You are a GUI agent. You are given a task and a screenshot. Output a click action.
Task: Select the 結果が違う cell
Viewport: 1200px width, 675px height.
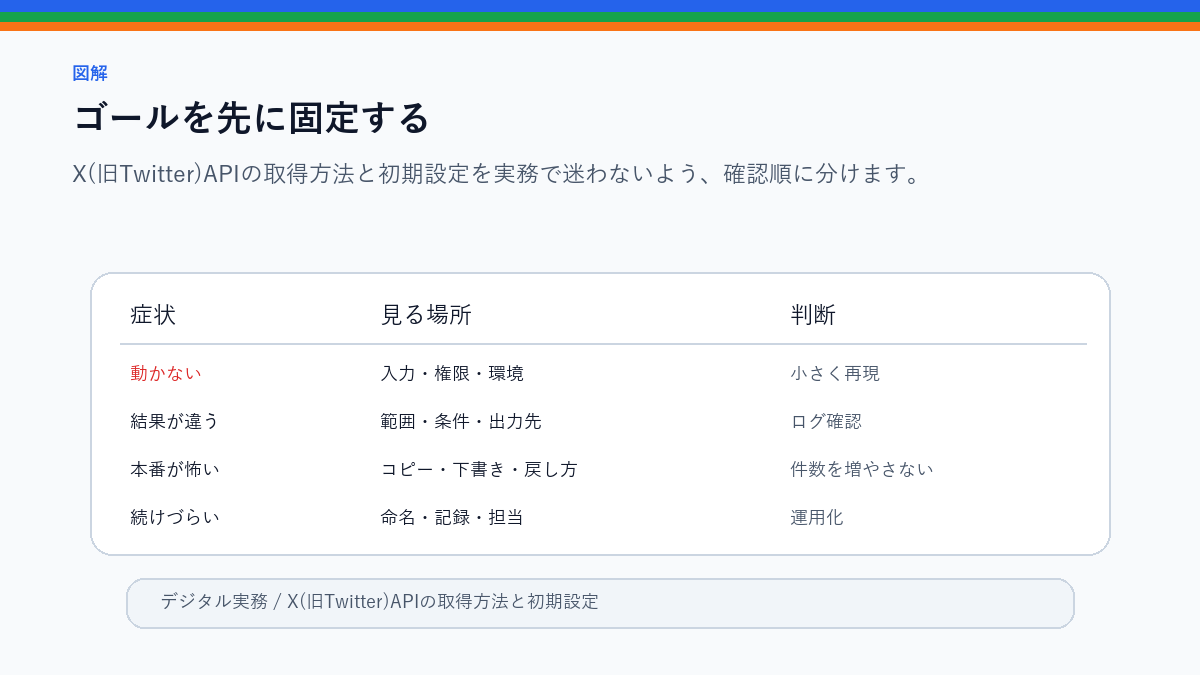[x=175, y=421]
